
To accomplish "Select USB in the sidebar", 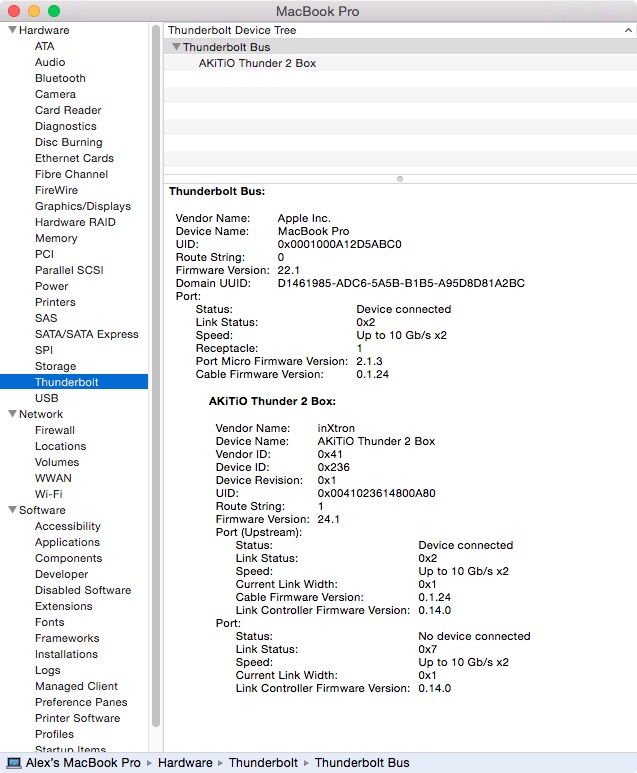I will coord(46,398).
